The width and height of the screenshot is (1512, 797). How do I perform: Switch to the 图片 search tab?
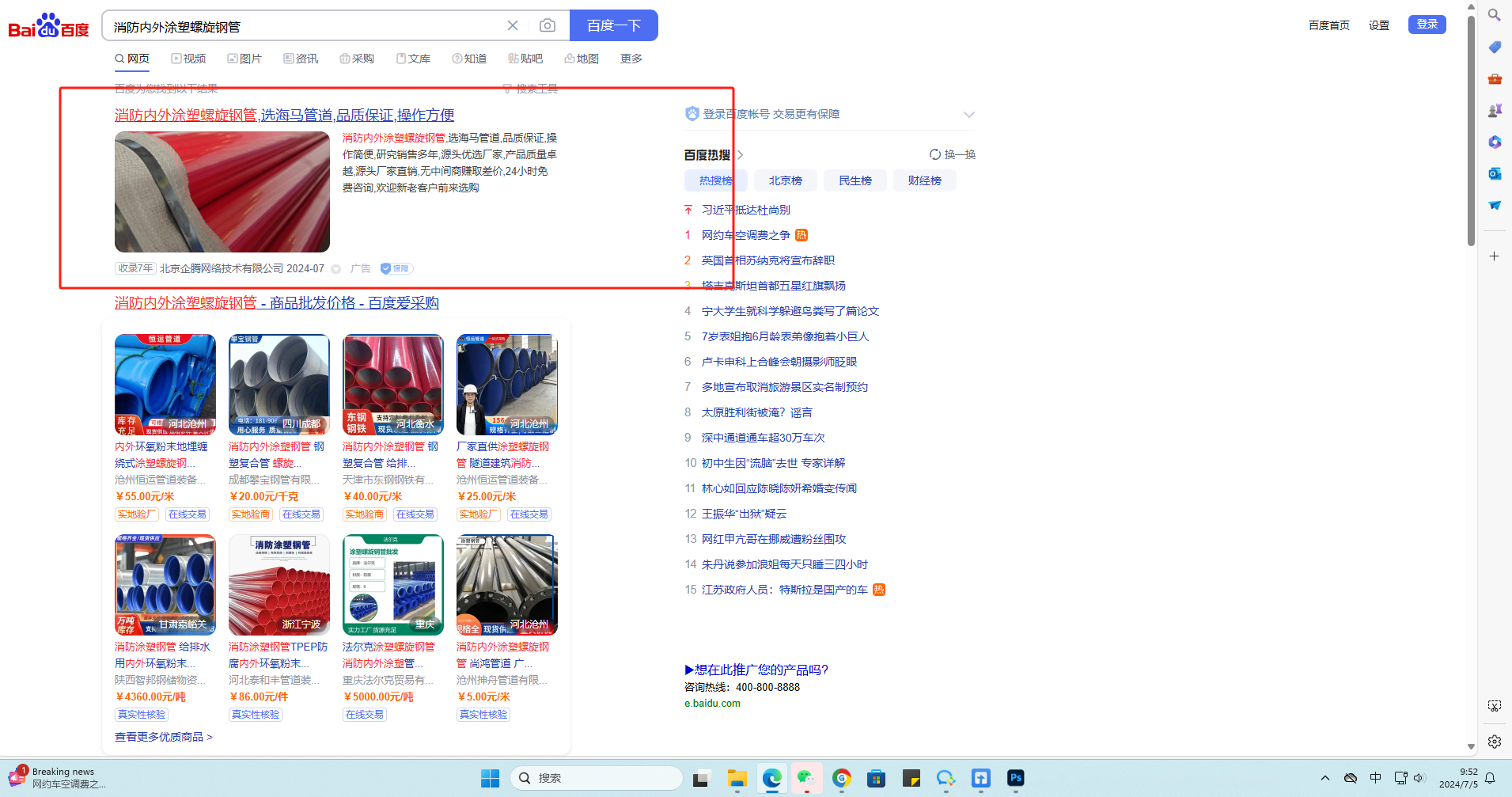[244, 59]
